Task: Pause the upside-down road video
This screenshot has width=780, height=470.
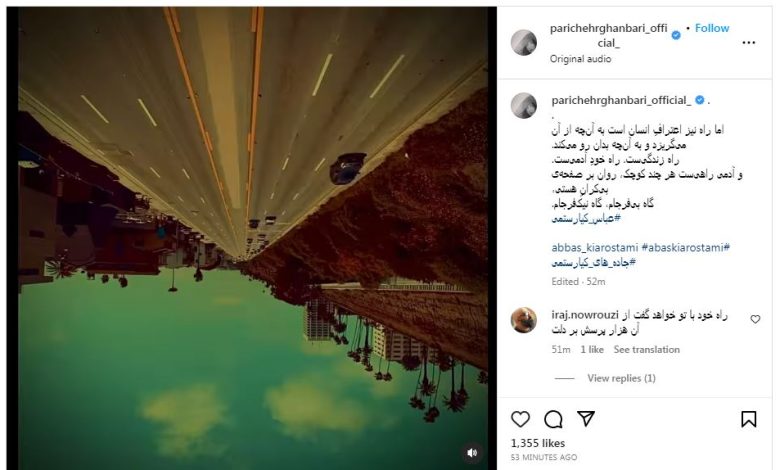Action: tap(253, 238)
